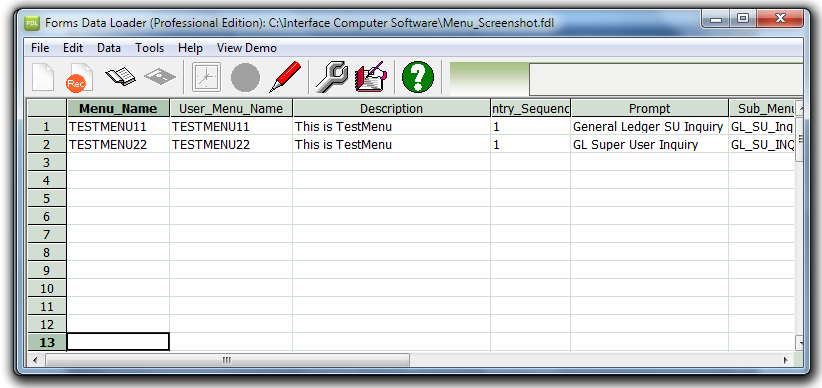Open the View Demo menu
The height and width of the screenshot is (388, 822).
246,48
